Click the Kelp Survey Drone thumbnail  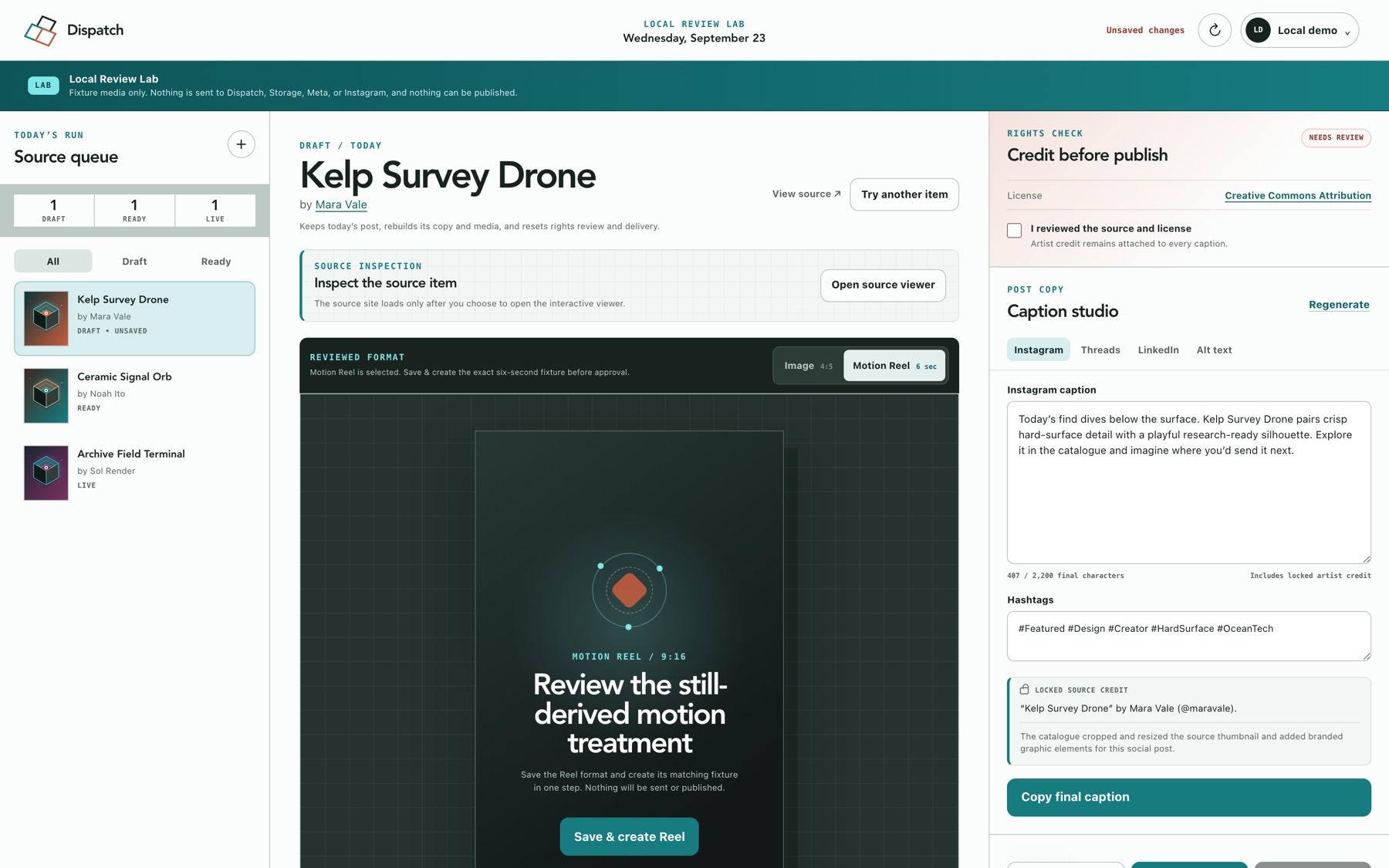coord(46,318)
